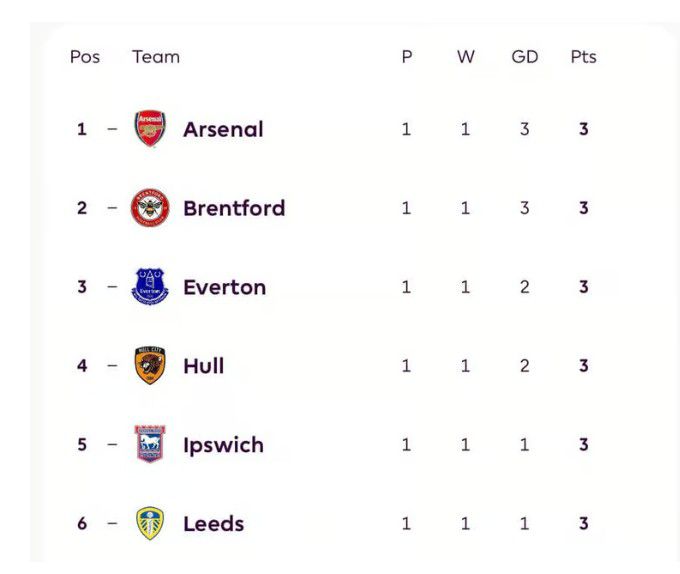Click the Ipswich club crest
The width and height of the screenshot is (680, 574).
150,444
